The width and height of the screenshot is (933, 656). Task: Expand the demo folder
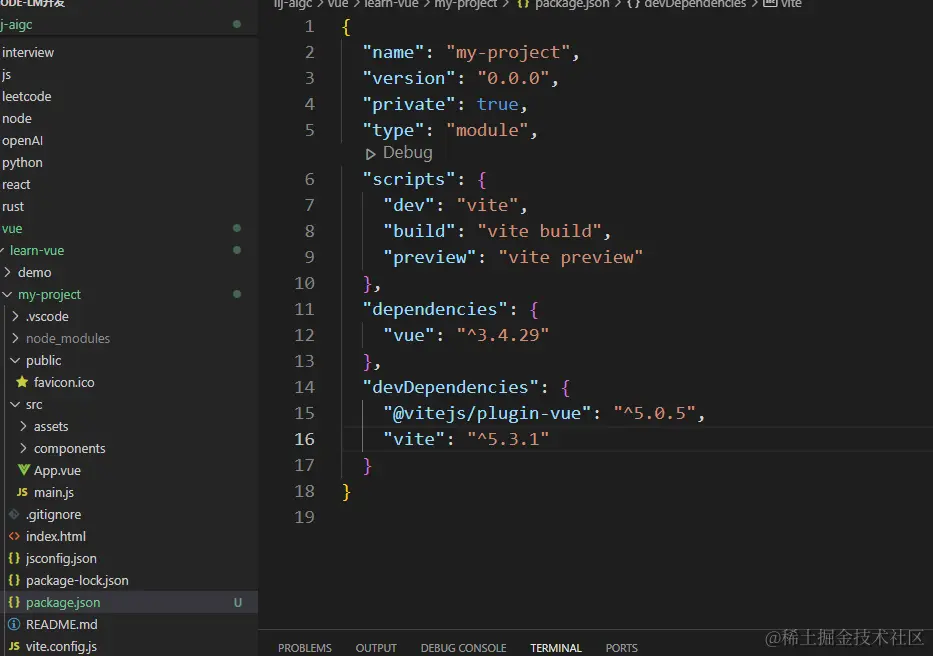[x=7, y=272]
